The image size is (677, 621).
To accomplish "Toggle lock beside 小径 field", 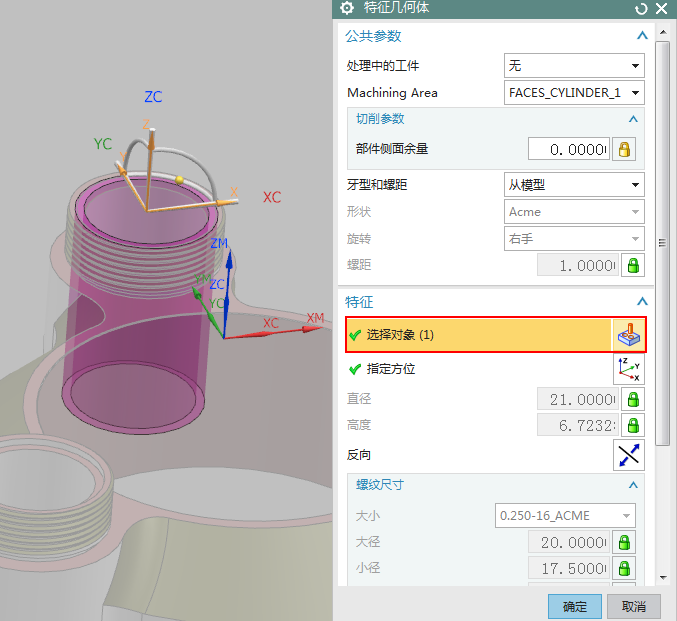I will 623,568.
